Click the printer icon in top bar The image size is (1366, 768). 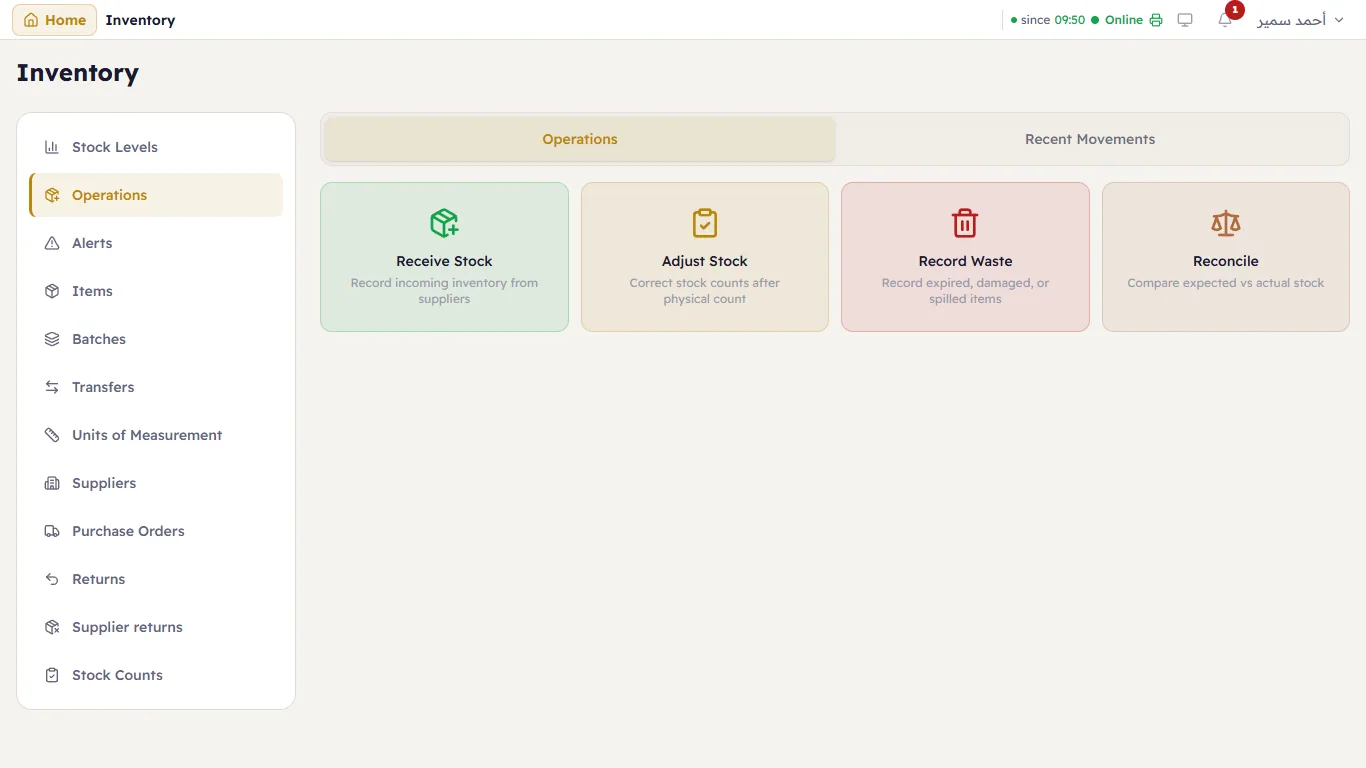(1156, 20)
